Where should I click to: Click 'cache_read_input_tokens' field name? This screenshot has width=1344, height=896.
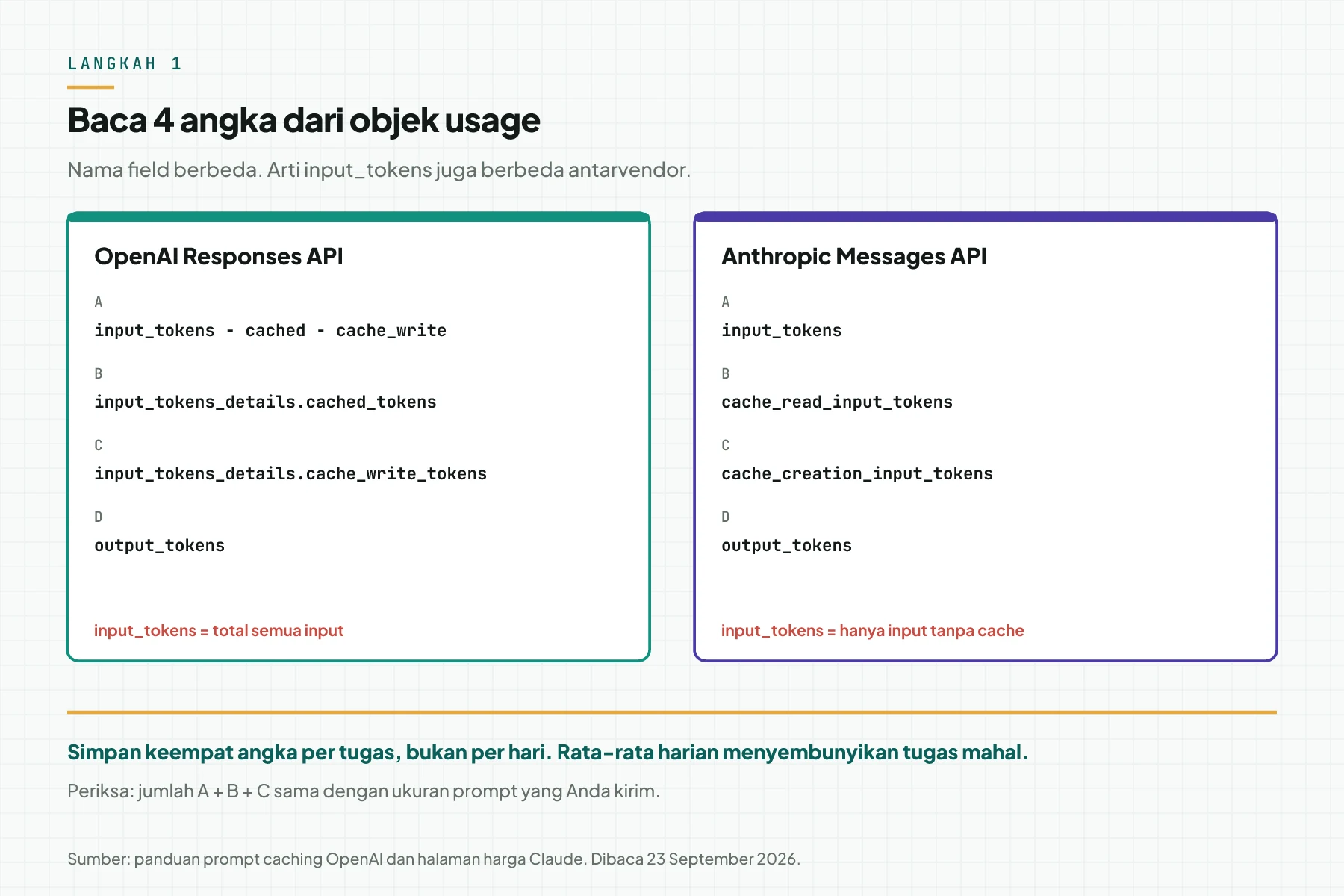[x=837, y=402]
